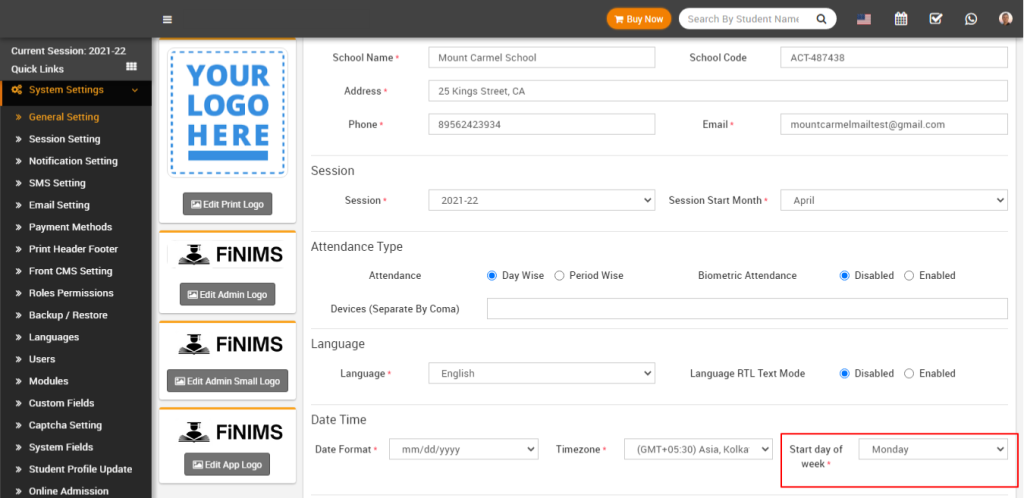Open the user profile avatar
This screenshot has width=1024, height=498.
click(1006, 19)
